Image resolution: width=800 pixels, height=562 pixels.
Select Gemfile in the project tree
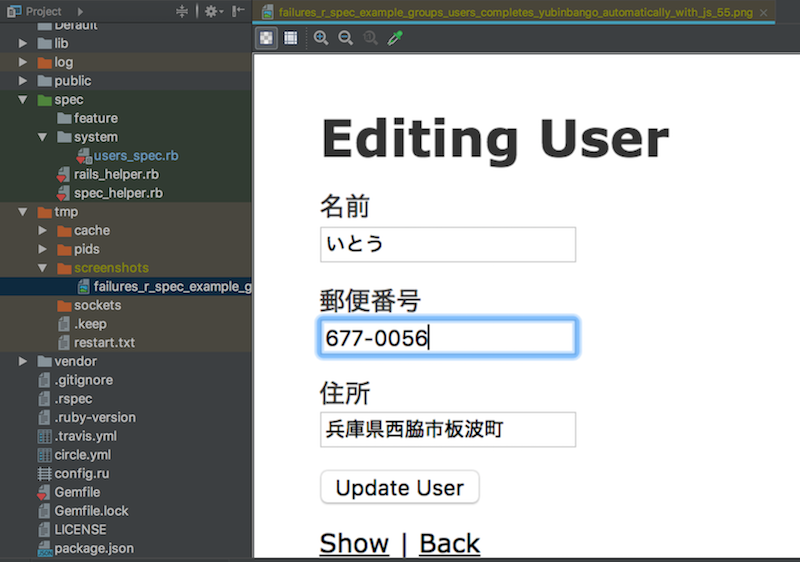tap(77, 492)
